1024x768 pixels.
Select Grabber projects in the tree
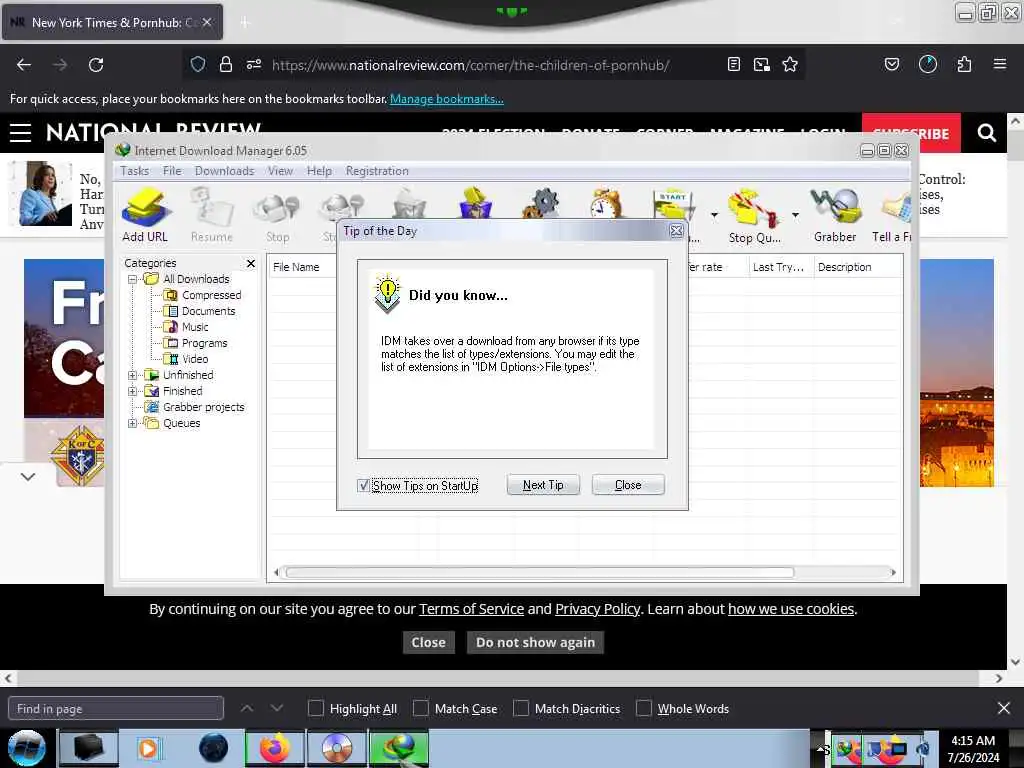click(x=204, y=408)
